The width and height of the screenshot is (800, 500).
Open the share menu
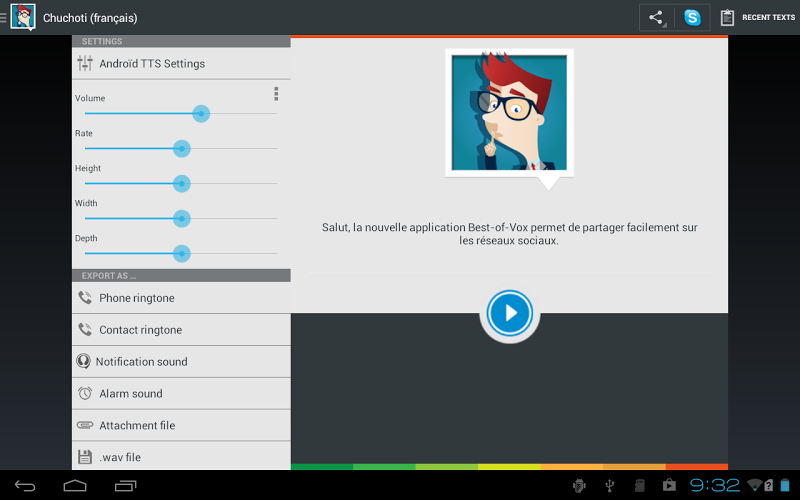coord(657,18)
